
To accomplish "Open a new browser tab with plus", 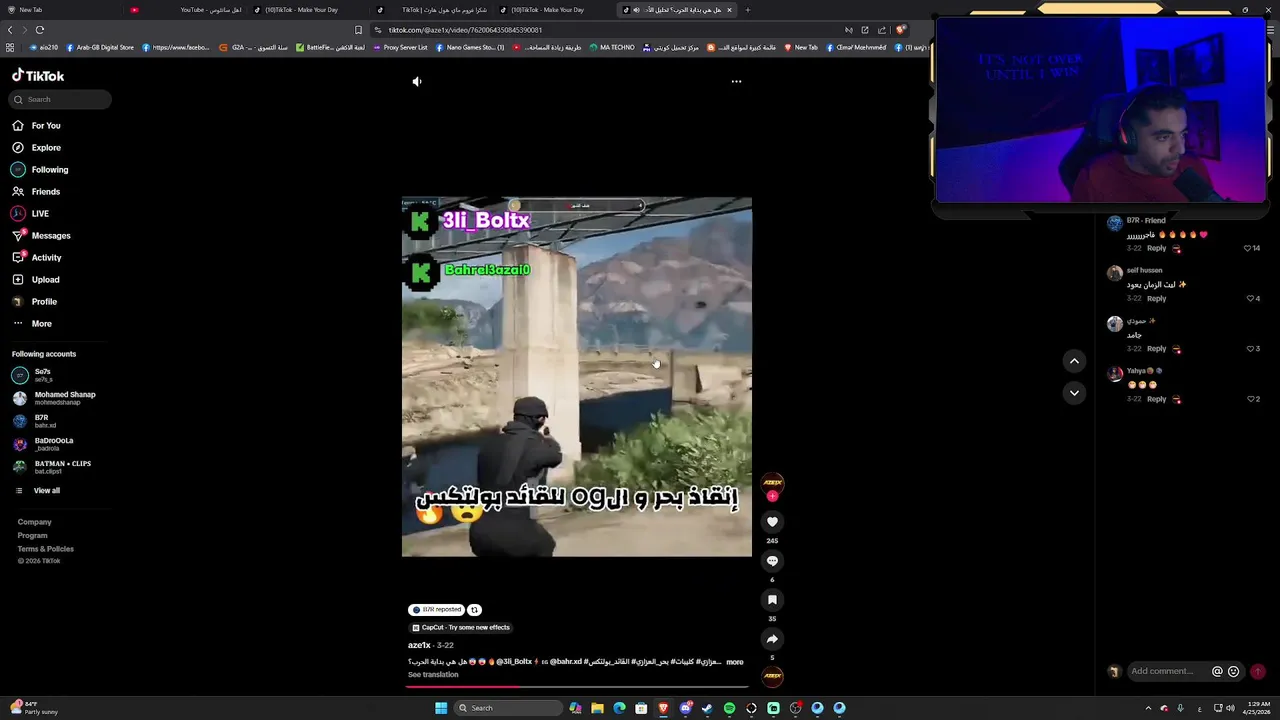I will coord(747,10).
